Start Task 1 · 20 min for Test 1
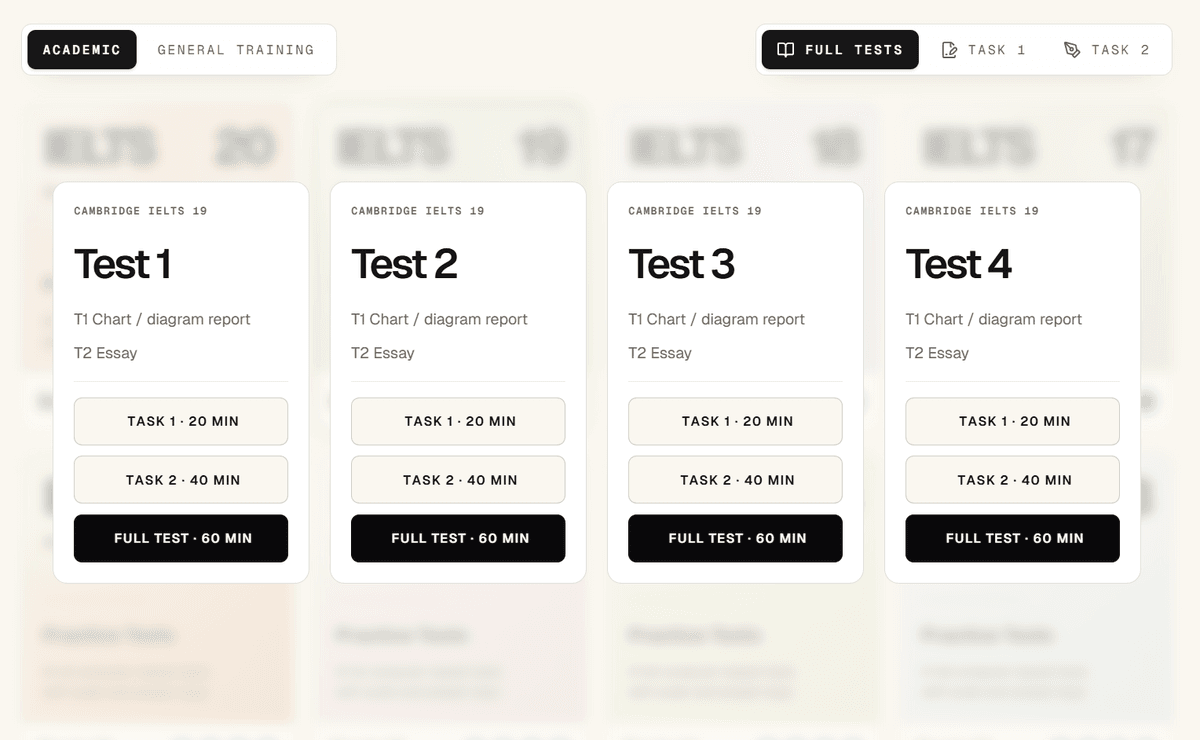The image size is (1200, 740). (x=181, y=421)
